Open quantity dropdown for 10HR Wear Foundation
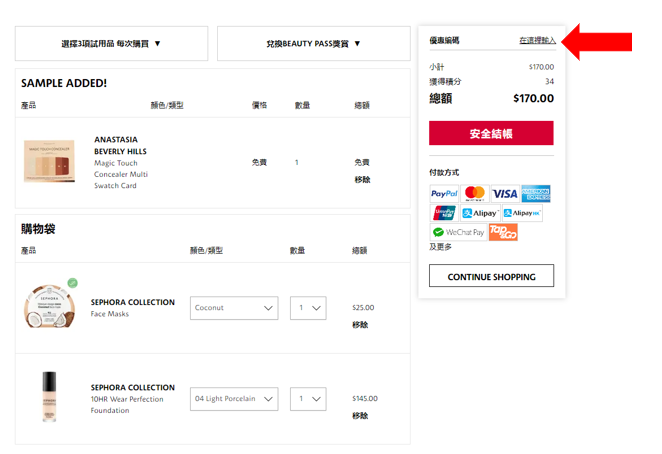662x454 pixels. coord(308,399)
